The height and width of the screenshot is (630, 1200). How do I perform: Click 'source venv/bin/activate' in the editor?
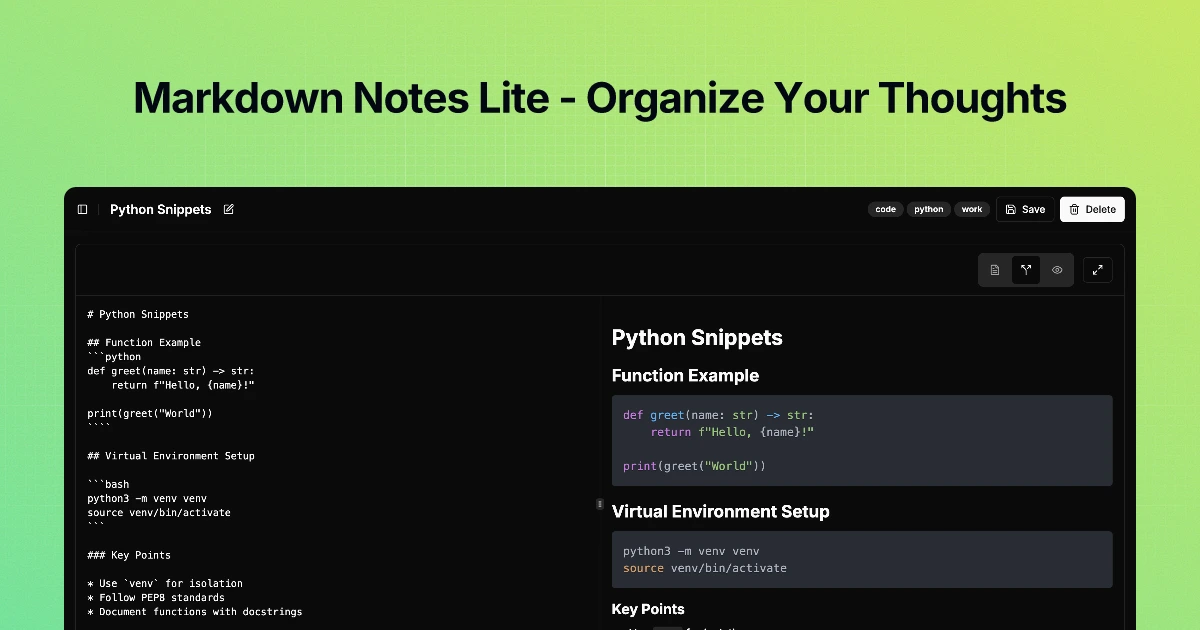coord(159,513)
